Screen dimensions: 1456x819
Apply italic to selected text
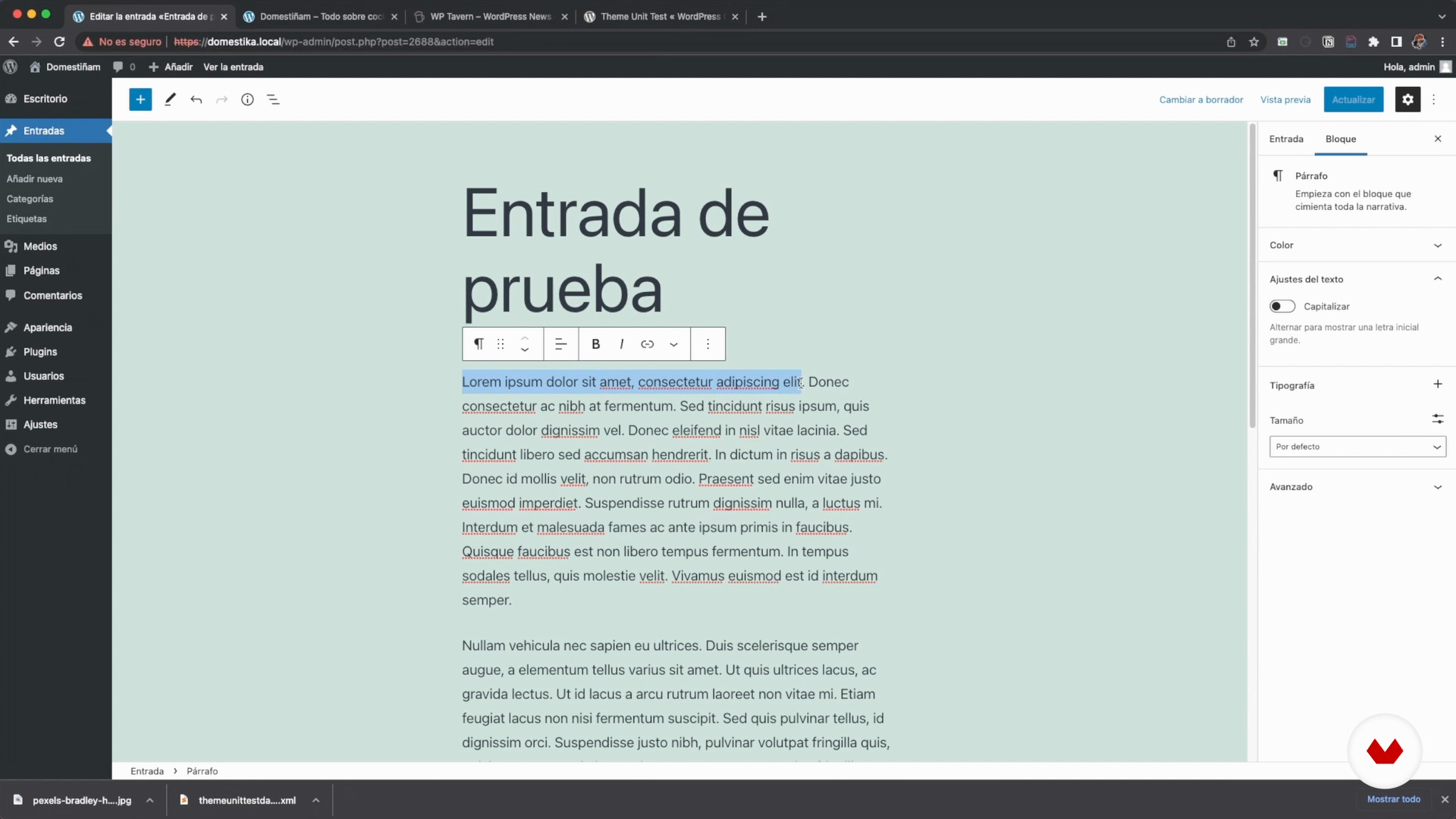point(622,344)
